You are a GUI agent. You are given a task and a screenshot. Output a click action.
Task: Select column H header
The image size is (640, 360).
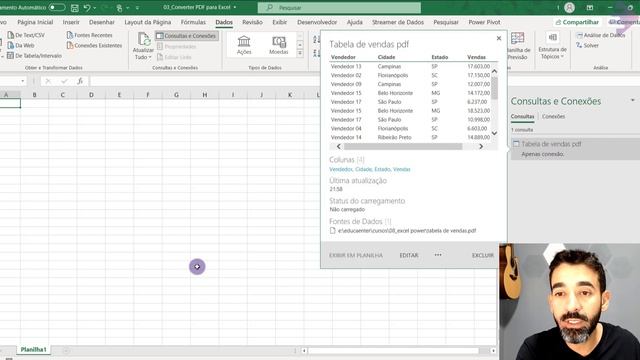coord(204,95)
